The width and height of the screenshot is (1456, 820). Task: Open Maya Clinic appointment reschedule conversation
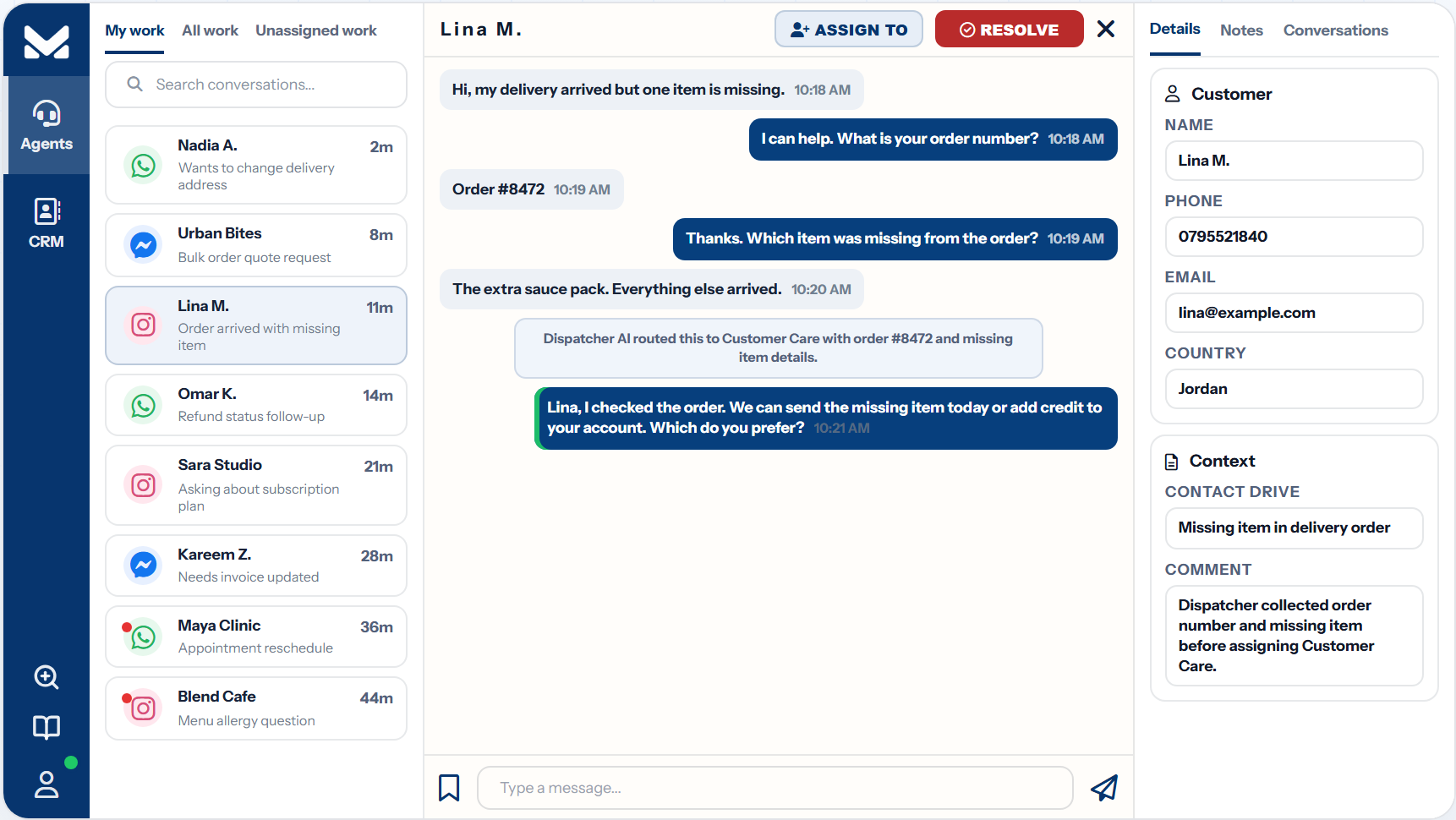[256, 637]
